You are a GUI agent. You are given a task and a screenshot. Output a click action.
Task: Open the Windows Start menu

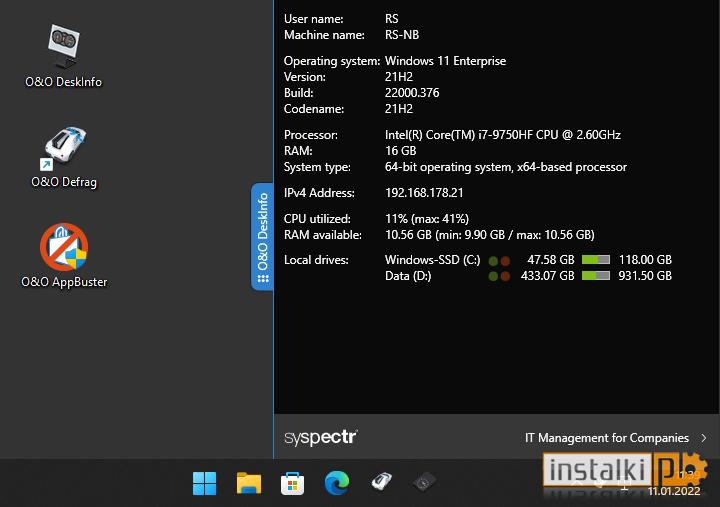[x=204, y=483]
